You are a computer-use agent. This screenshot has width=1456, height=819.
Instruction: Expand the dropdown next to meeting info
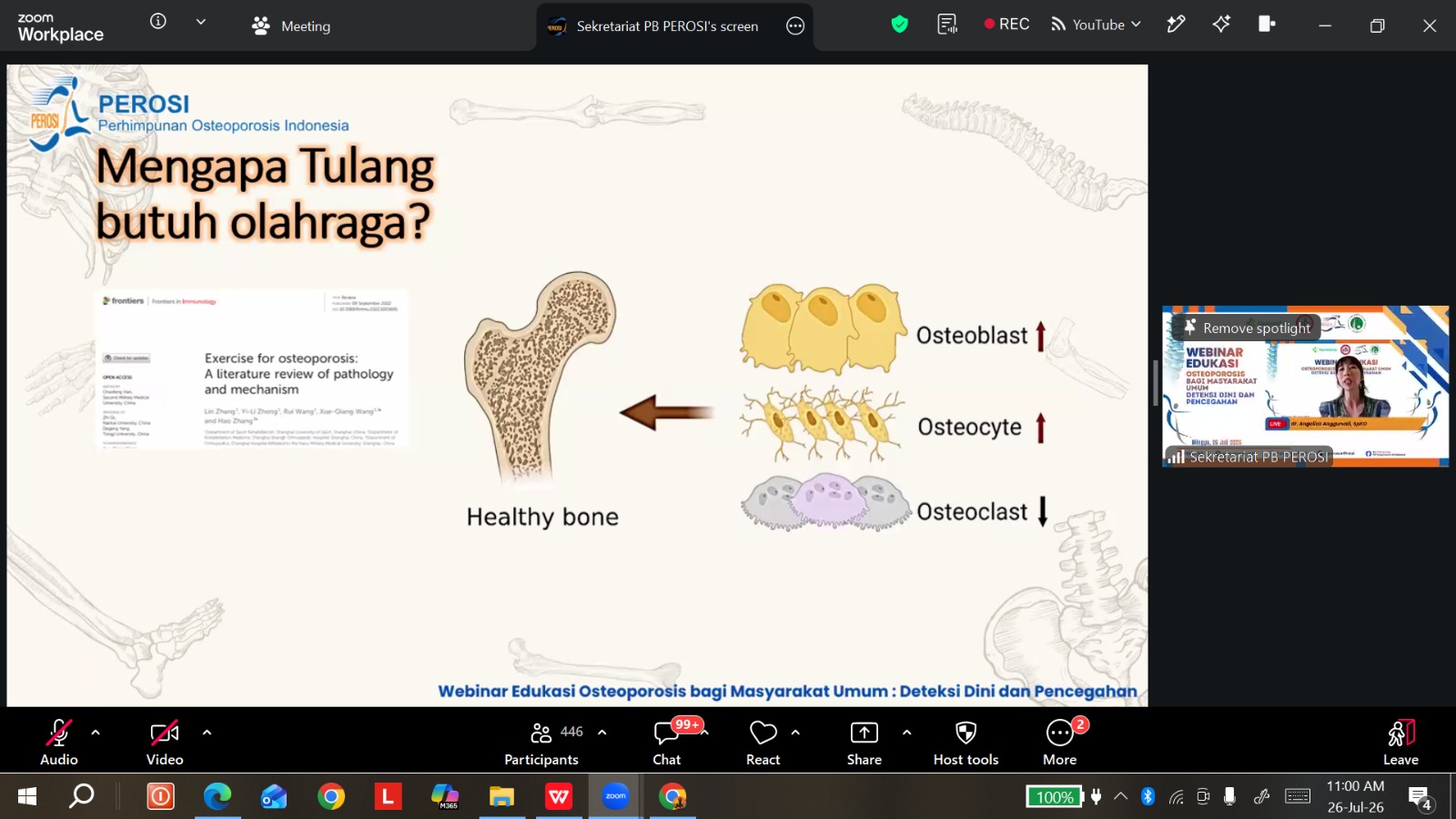coord(201,22)
